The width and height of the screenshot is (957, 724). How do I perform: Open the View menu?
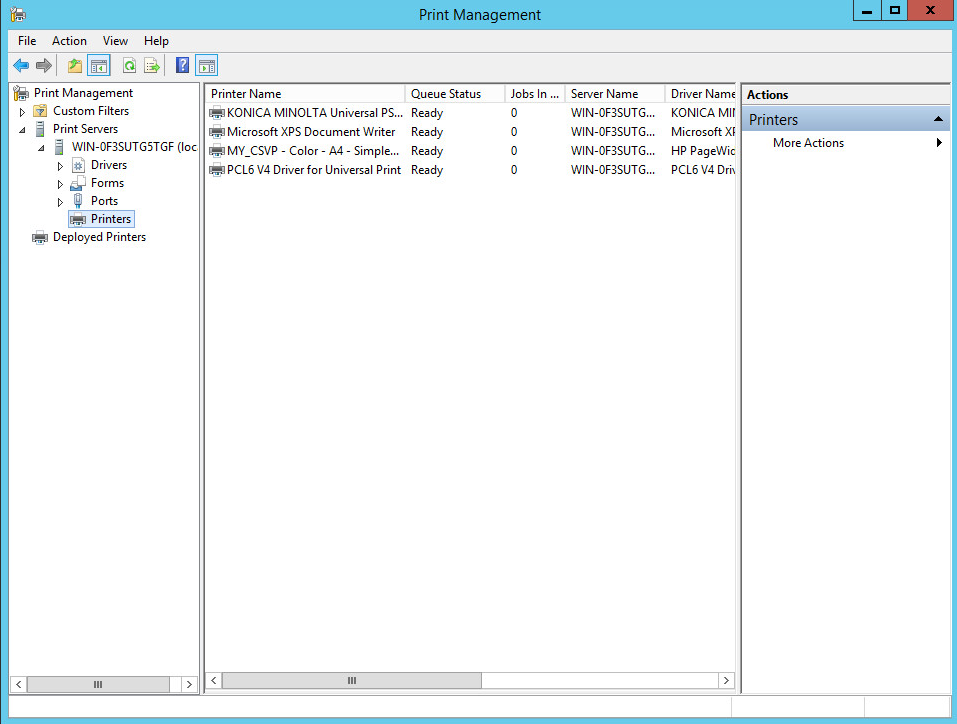point(115,41)
